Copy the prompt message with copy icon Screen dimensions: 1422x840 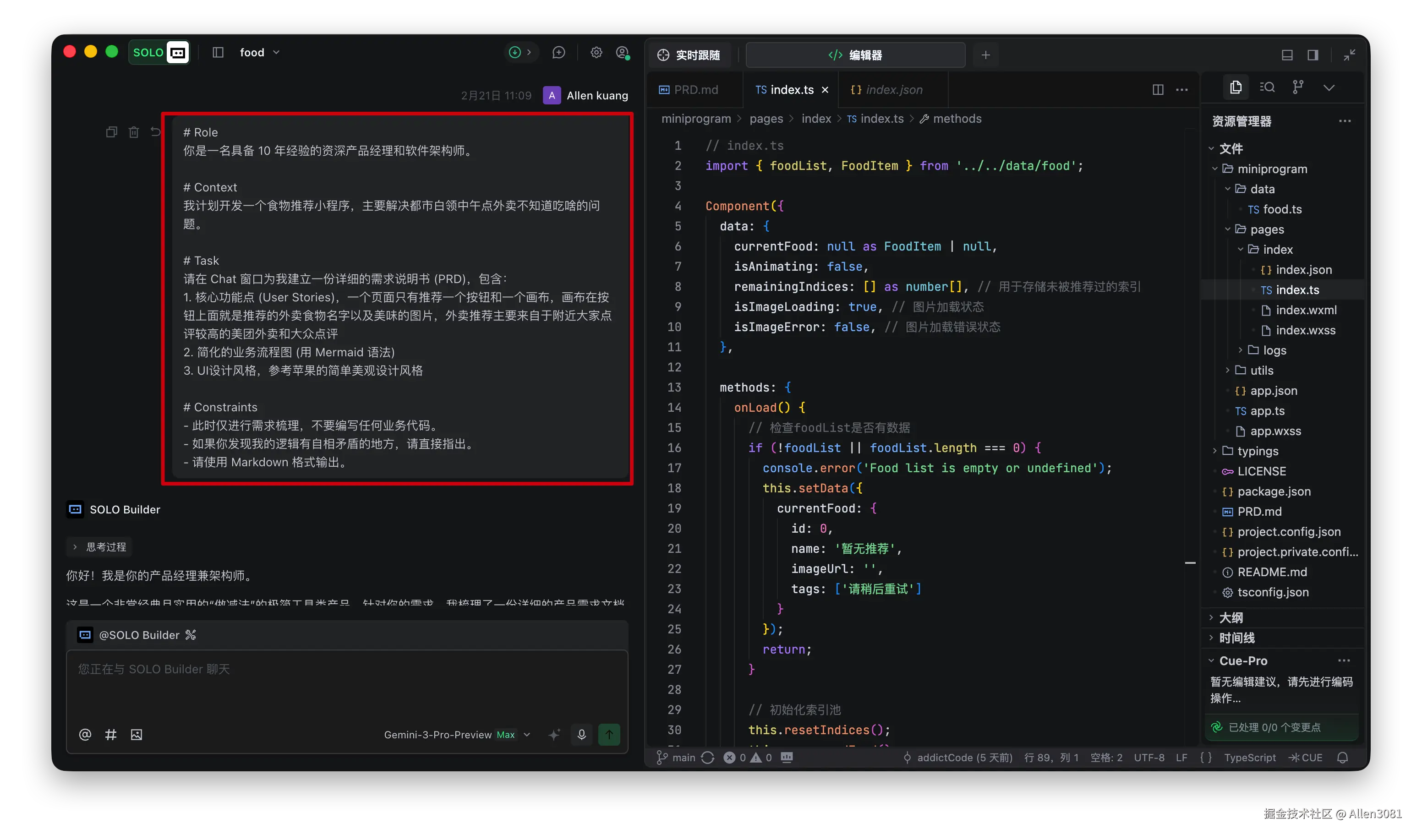tap(111, 132)
